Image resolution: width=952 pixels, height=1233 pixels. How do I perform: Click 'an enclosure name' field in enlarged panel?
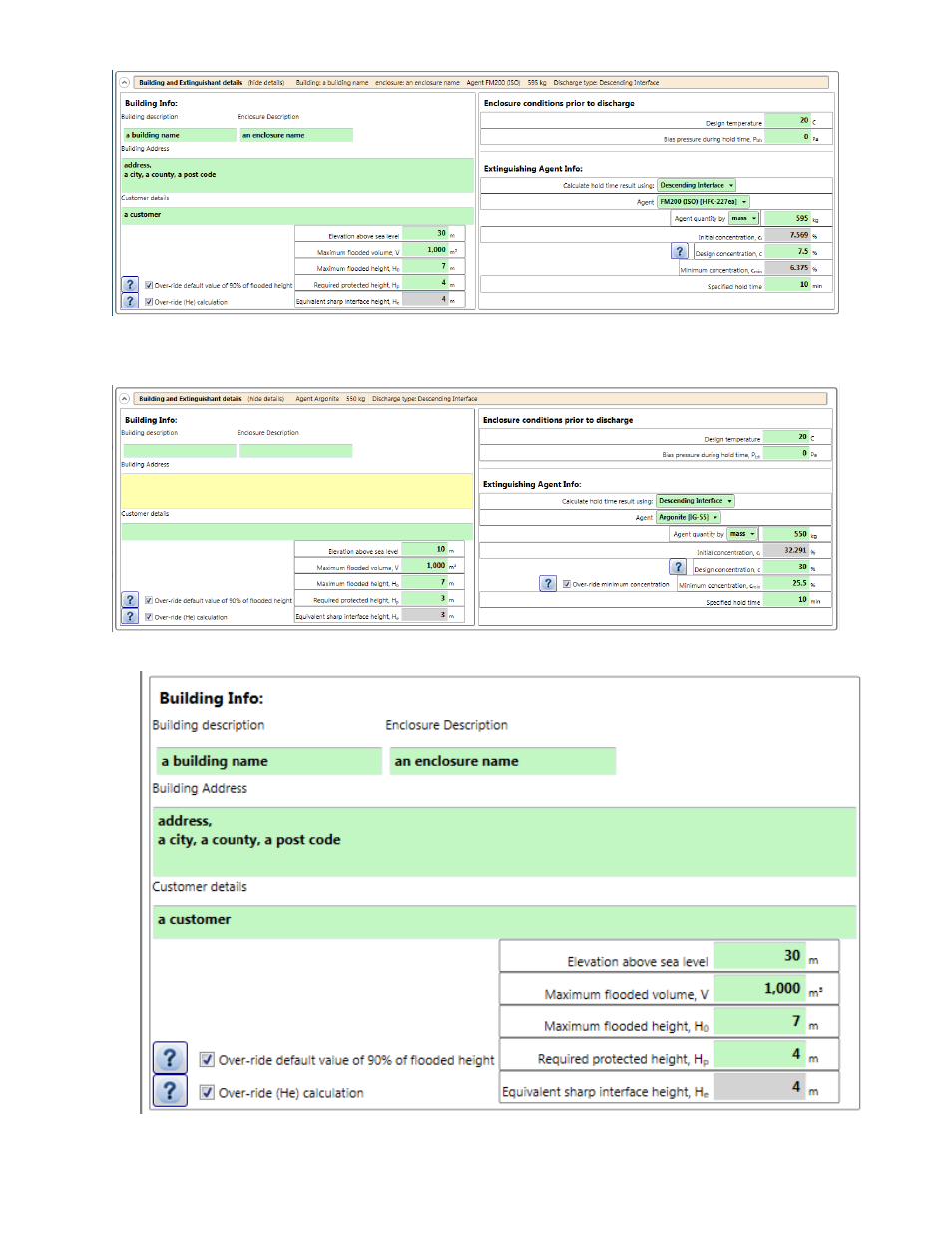[503, 761]
